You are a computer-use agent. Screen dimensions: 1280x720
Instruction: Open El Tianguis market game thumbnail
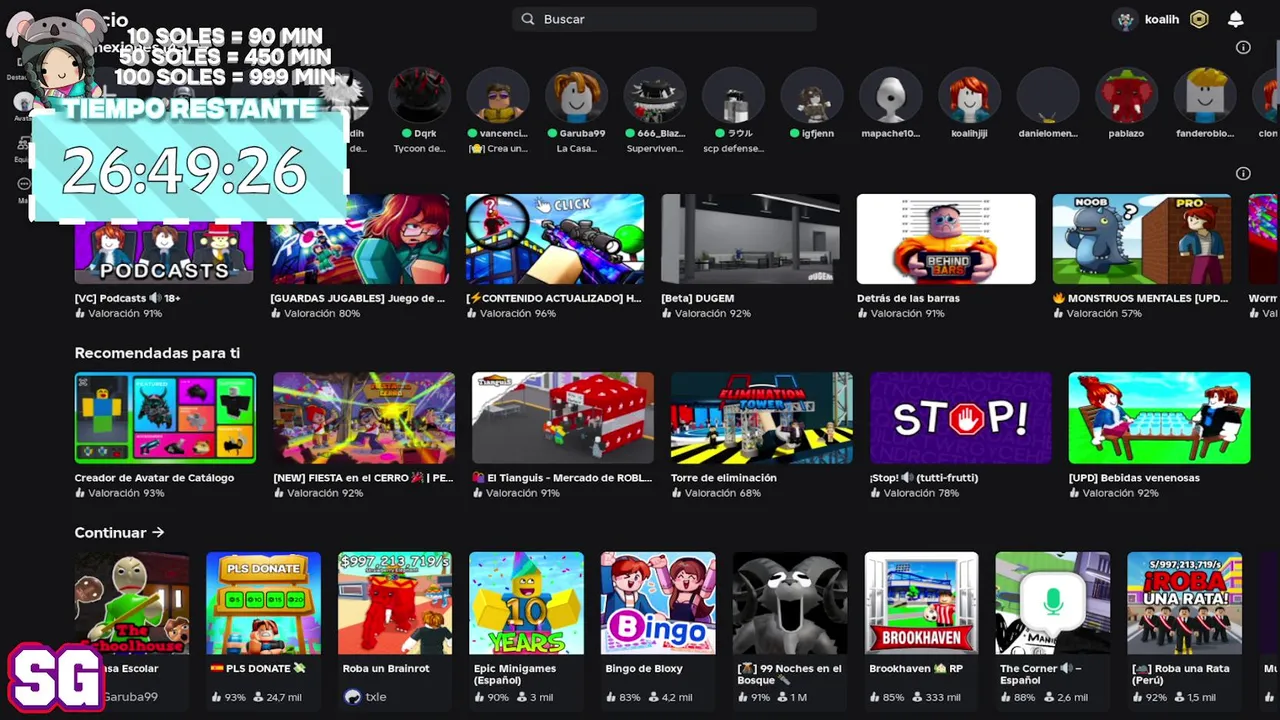(563, 418)
